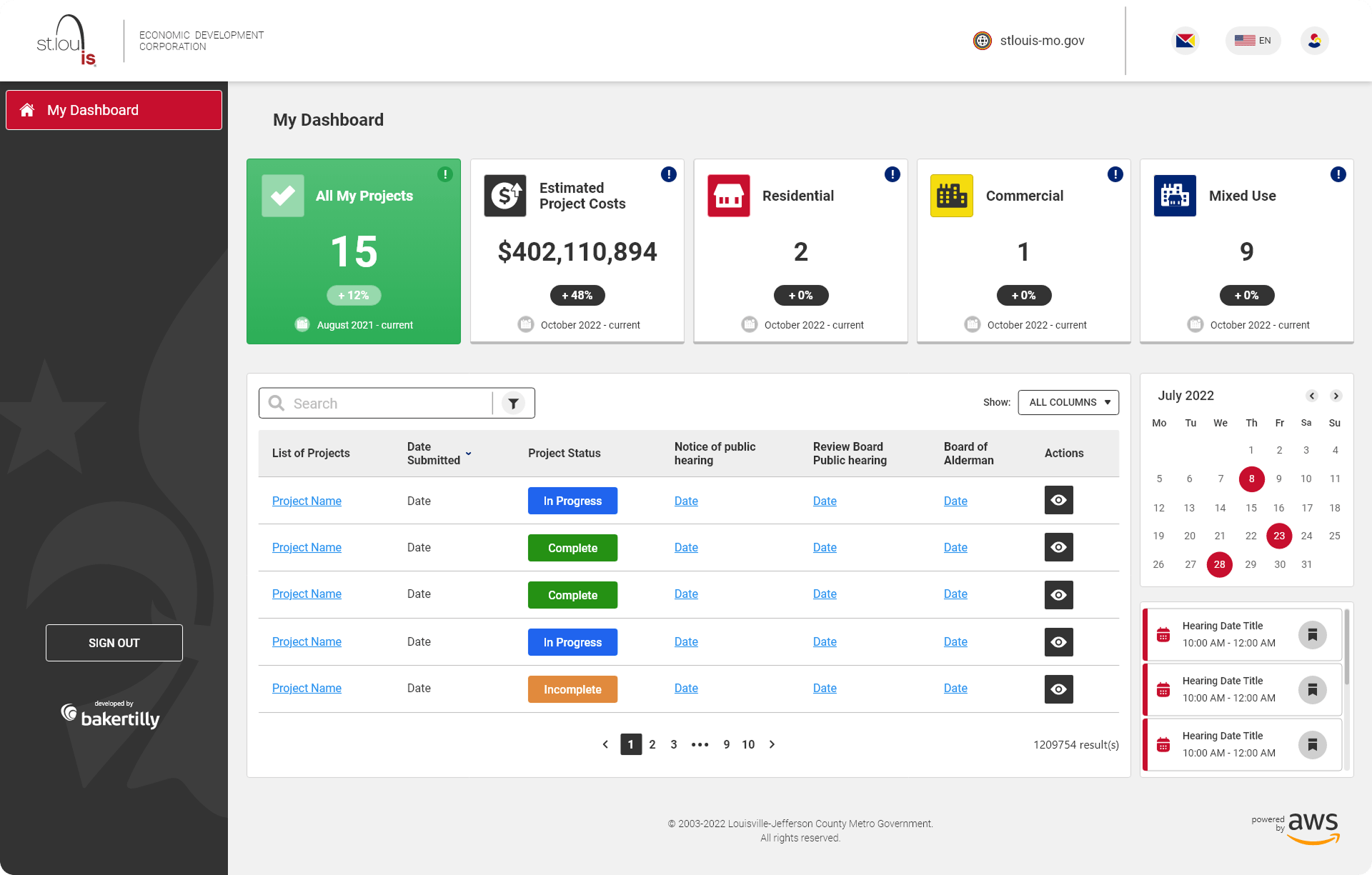Click the Commercial building icon

951,196
